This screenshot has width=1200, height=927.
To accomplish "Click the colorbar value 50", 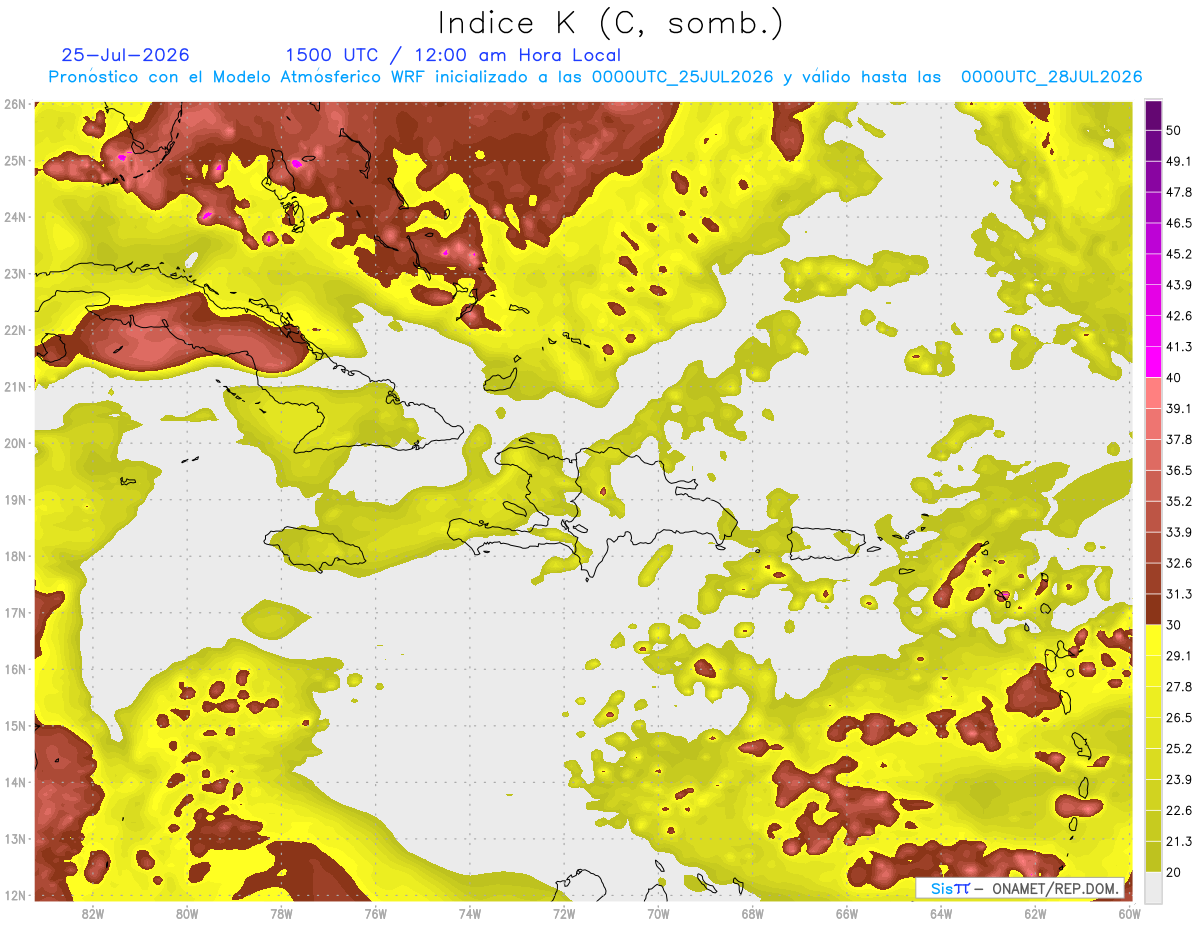I will 1174,131.
